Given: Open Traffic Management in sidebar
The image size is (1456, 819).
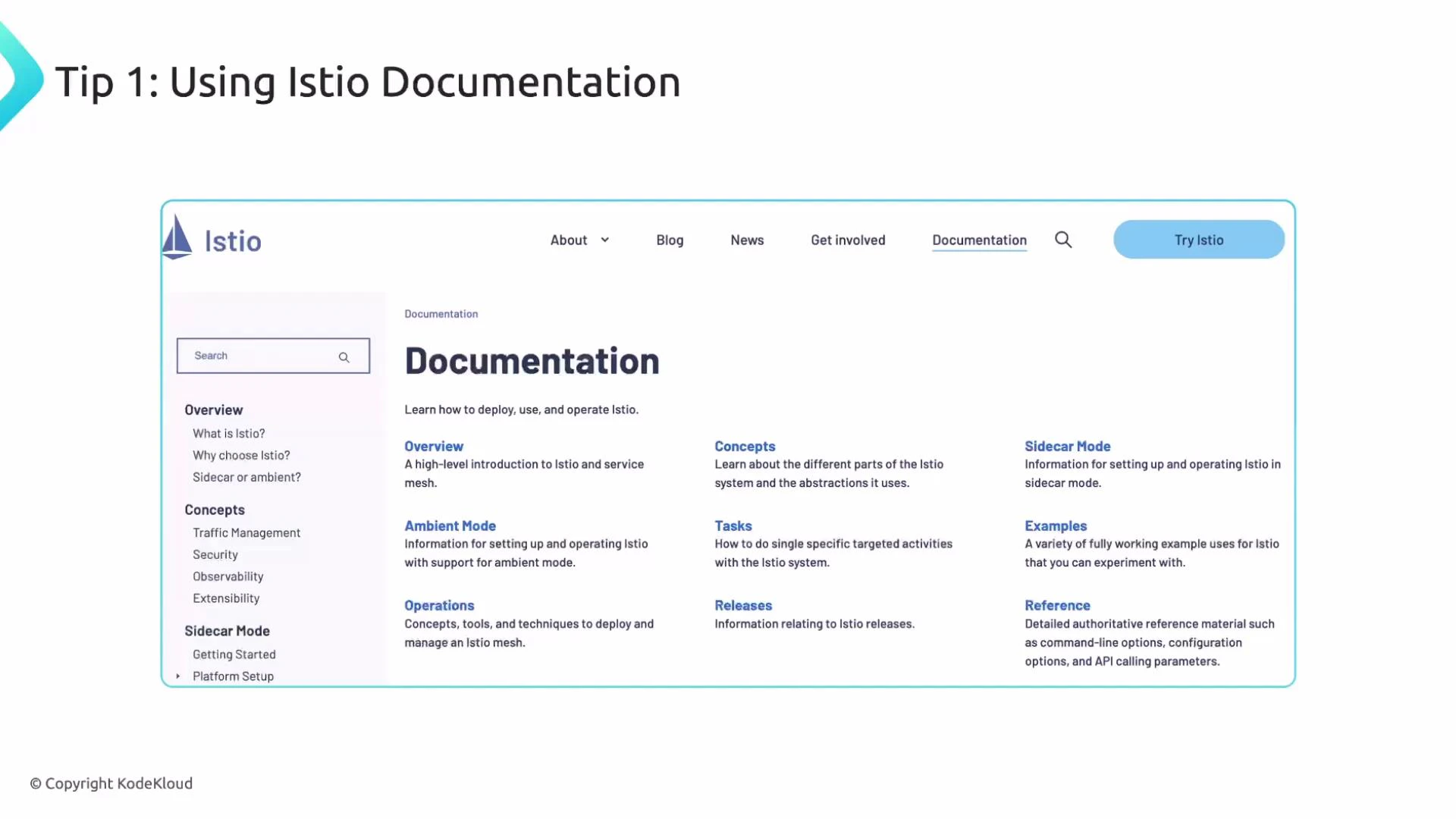Looking at the screenshot, I should (x=246, y=532).
